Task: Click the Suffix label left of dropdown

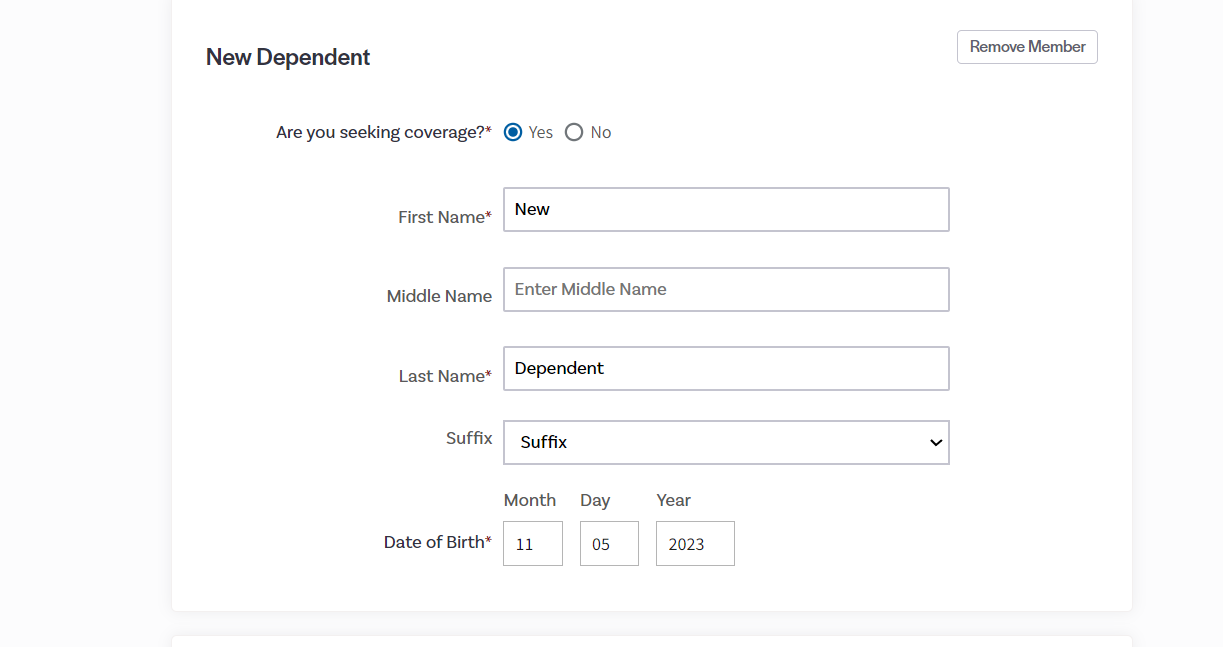Action: (x=469, y=438)
